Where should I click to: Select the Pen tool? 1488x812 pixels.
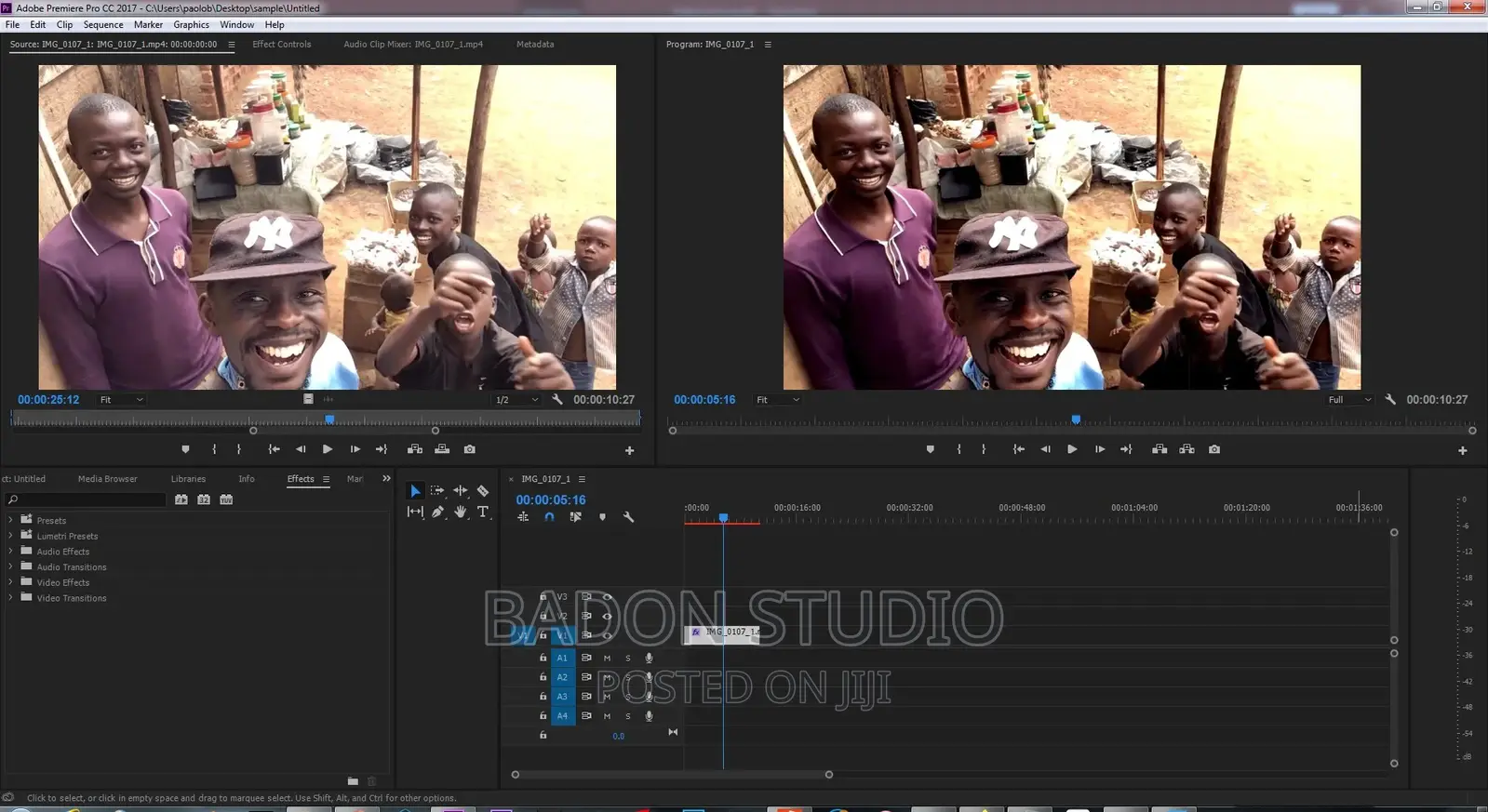pos(437,512)
